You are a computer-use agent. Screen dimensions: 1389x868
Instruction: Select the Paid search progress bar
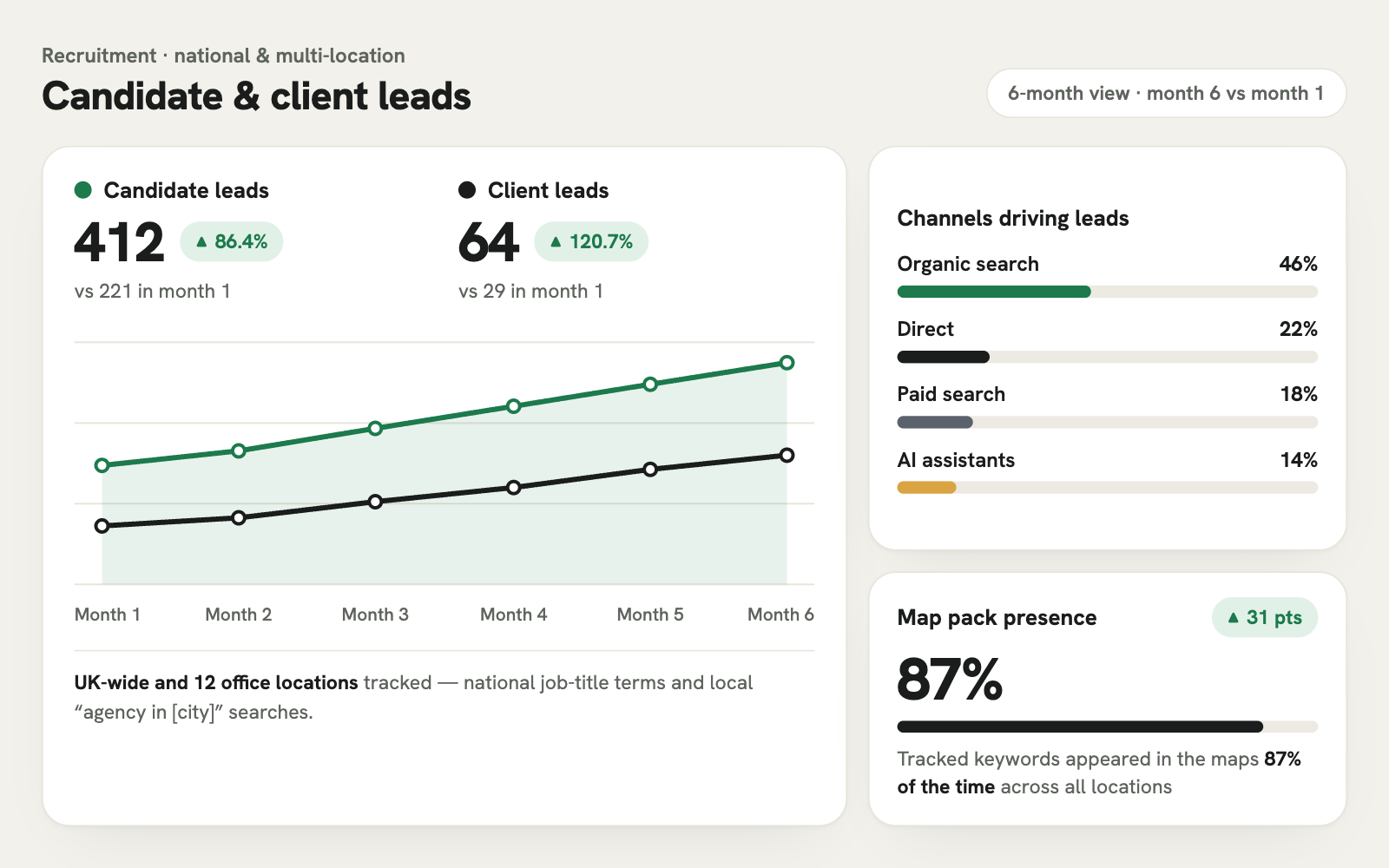click(x=1108, y=423)
